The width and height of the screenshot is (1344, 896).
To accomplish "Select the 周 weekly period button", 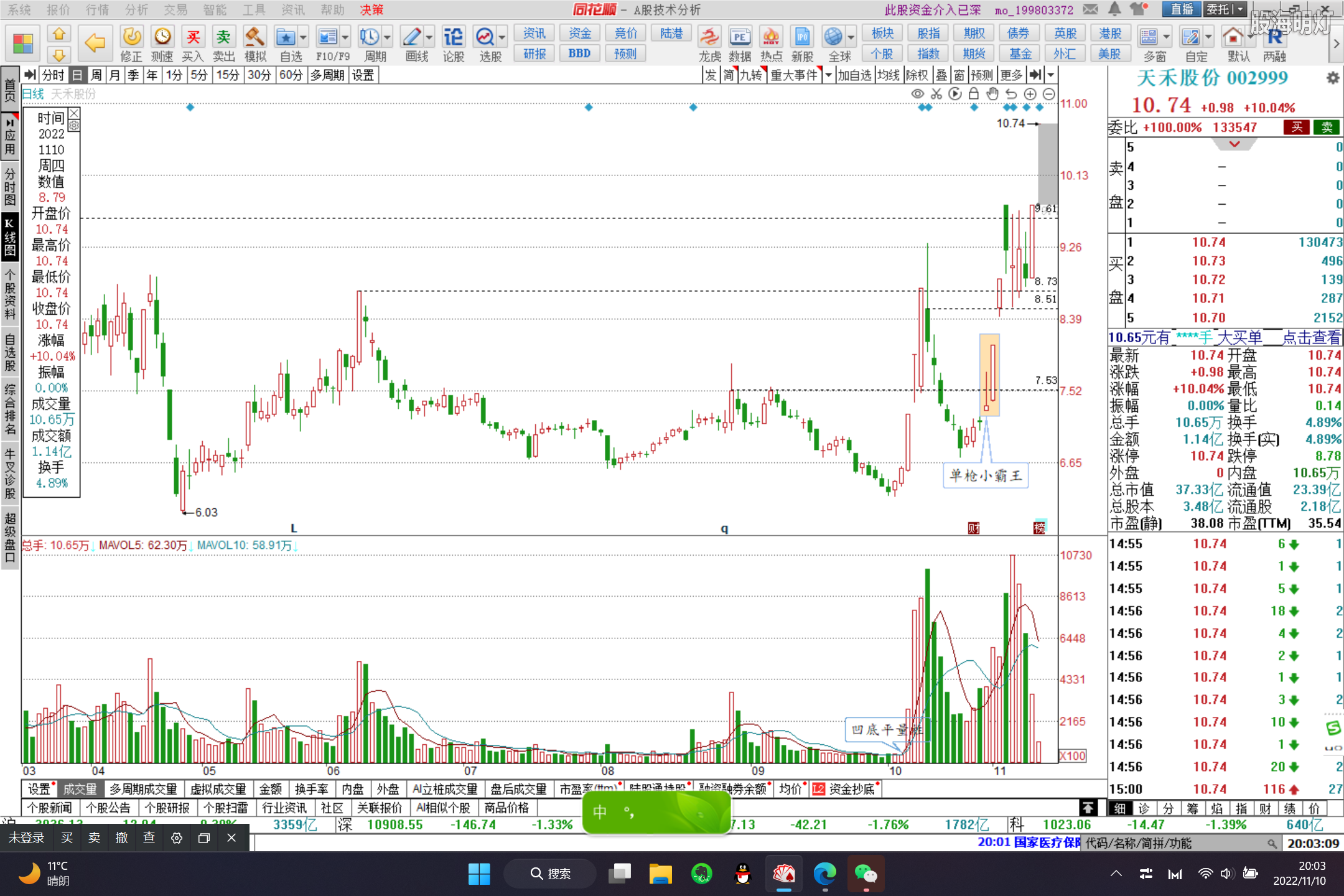I will (96, 75).
